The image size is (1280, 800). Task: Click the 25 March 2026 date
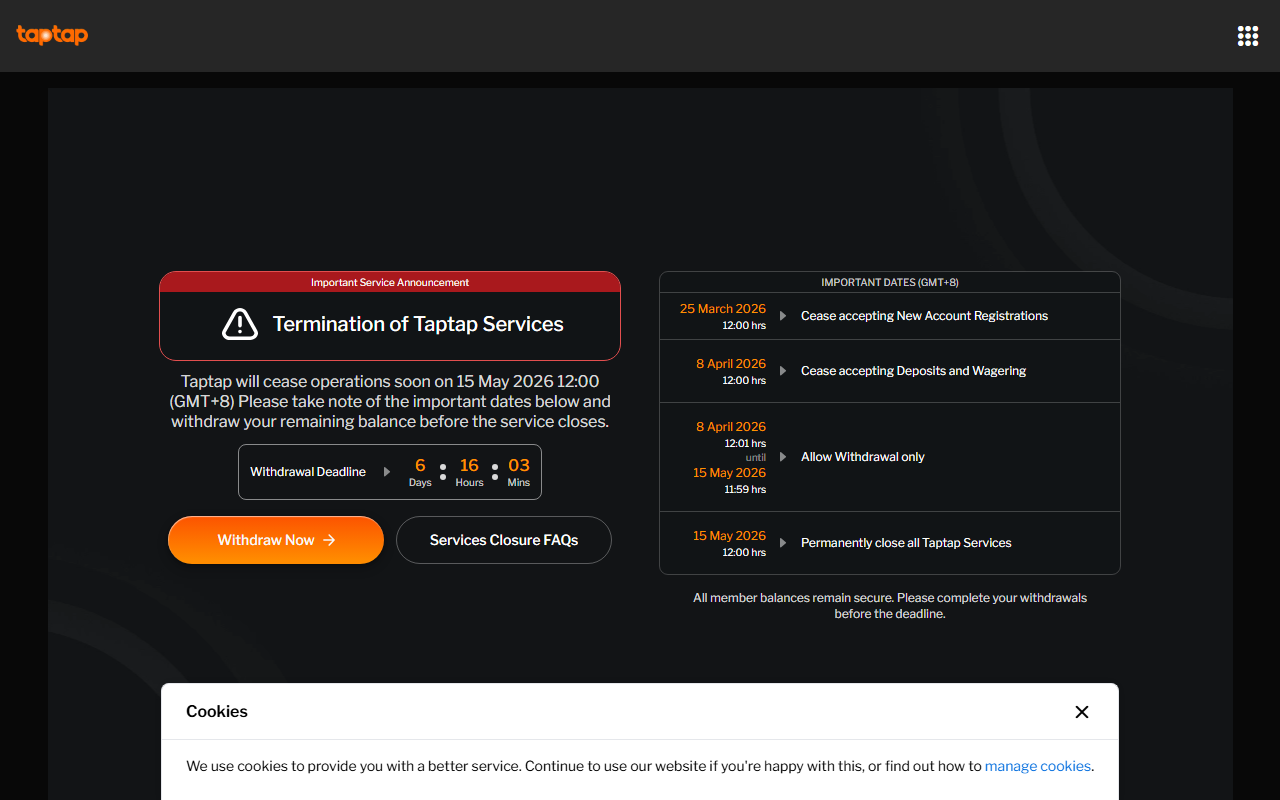coord(723,309)
